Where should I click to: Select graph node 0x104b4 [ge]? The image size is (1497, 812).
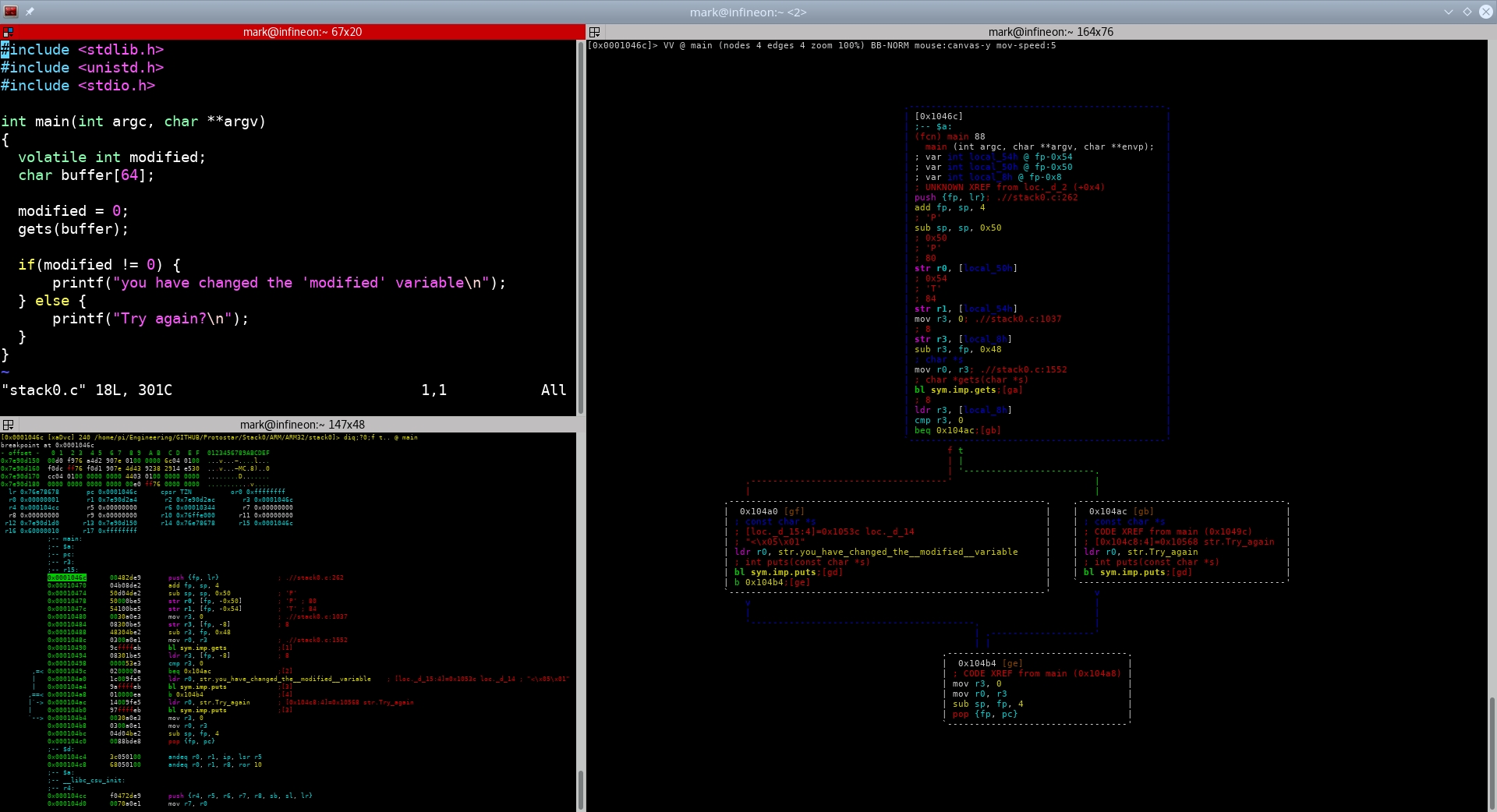(x=989, y=663)
